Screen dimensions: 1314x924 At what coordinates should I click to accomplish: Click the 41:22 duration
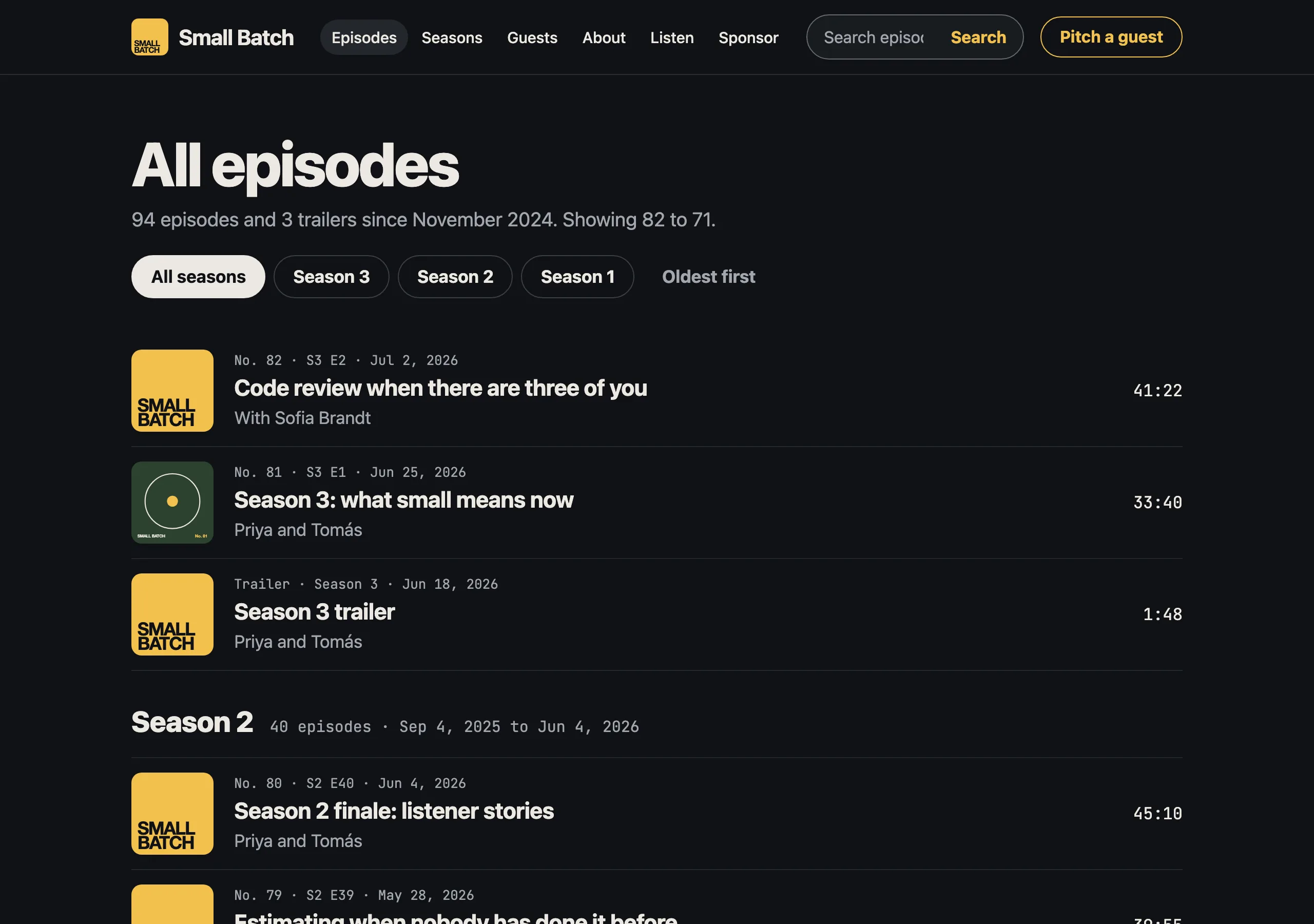click(x=1157, y=391)
